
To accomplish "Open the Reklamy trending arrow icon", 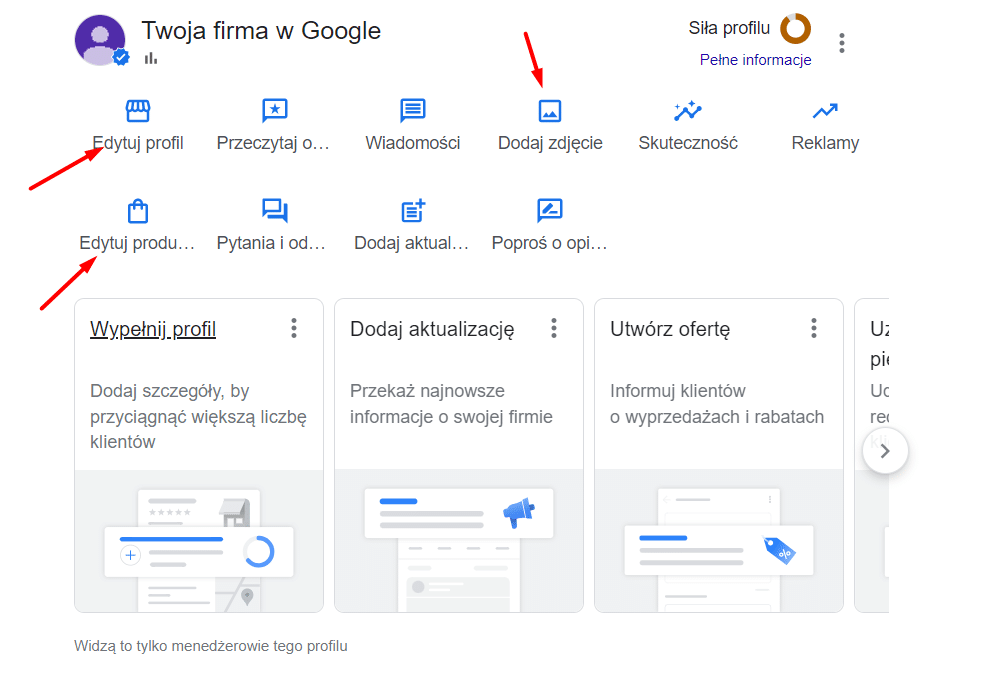I will tap(825, 111).
